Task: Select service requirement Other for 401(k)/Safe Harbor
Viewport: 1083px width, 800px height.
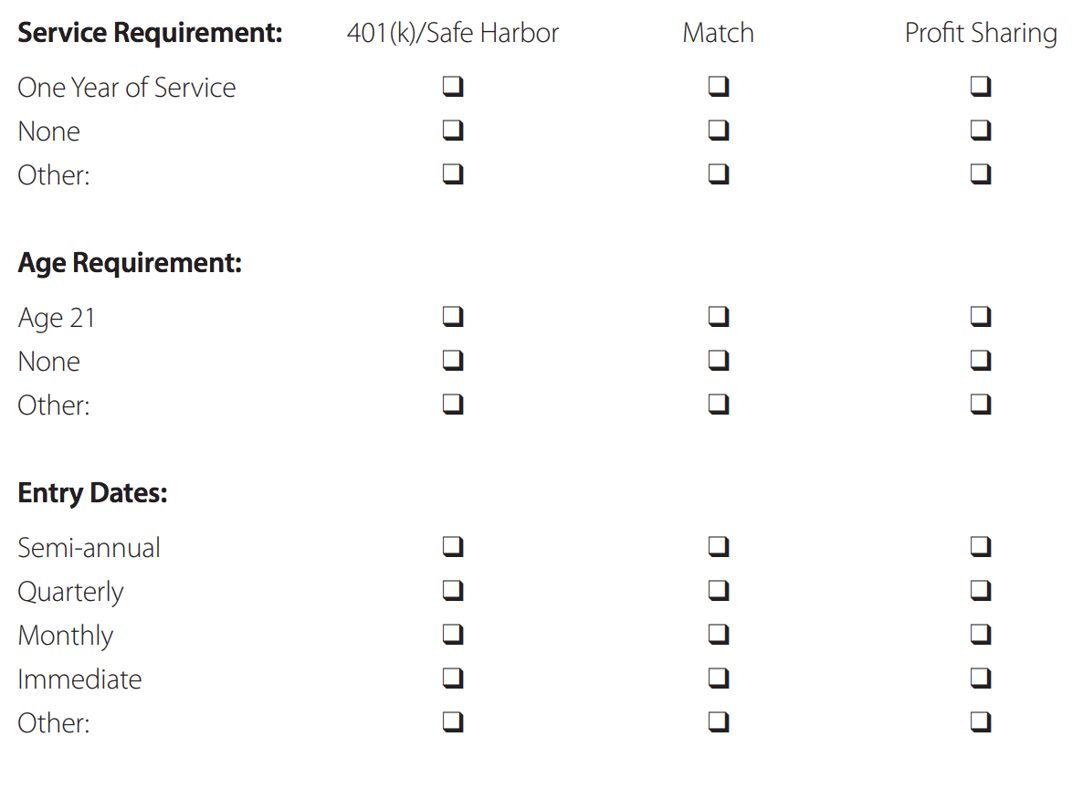Action: click(x=453, y=174)
